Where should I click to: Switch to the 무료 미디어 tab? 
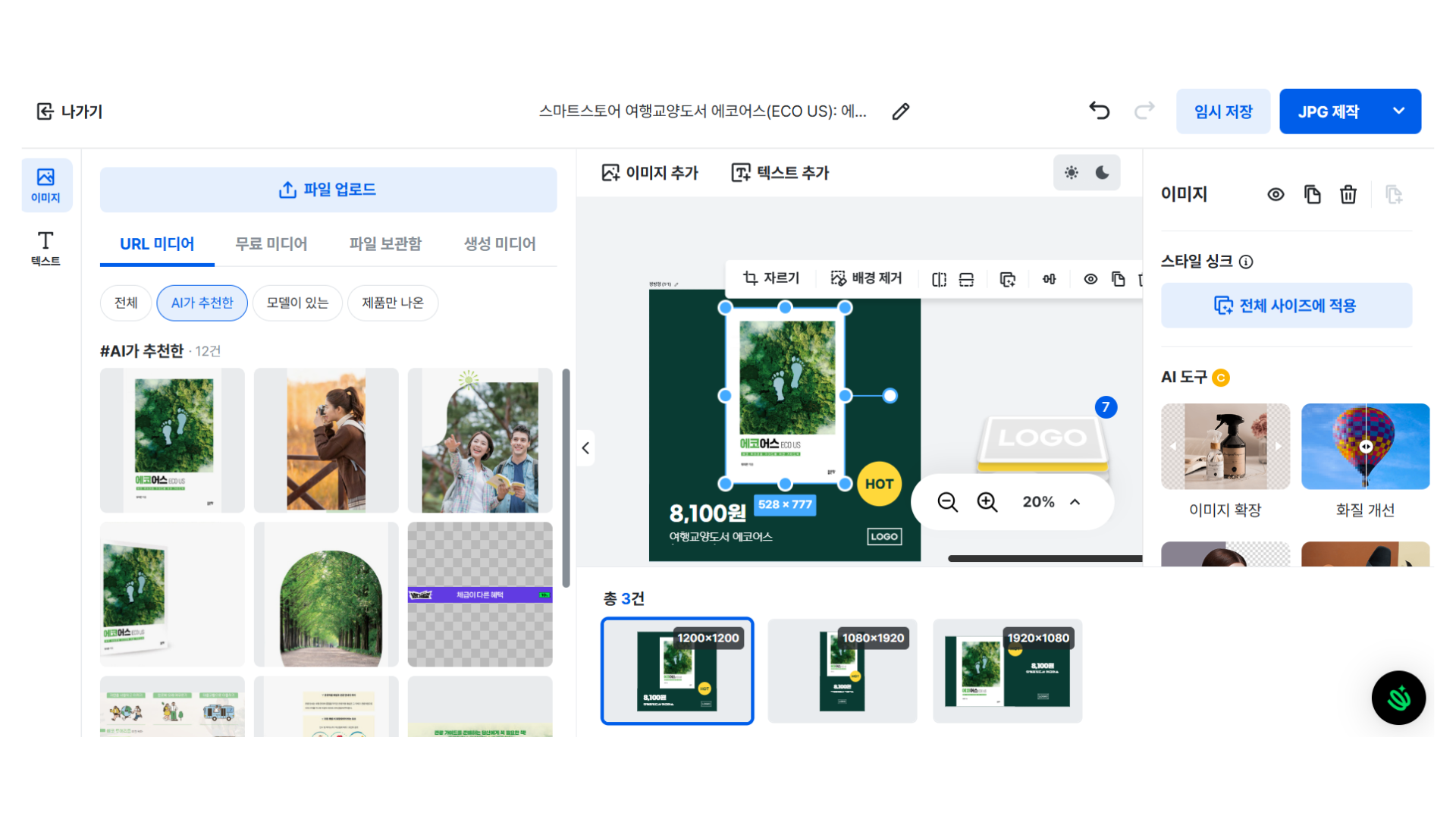(271, 244)
